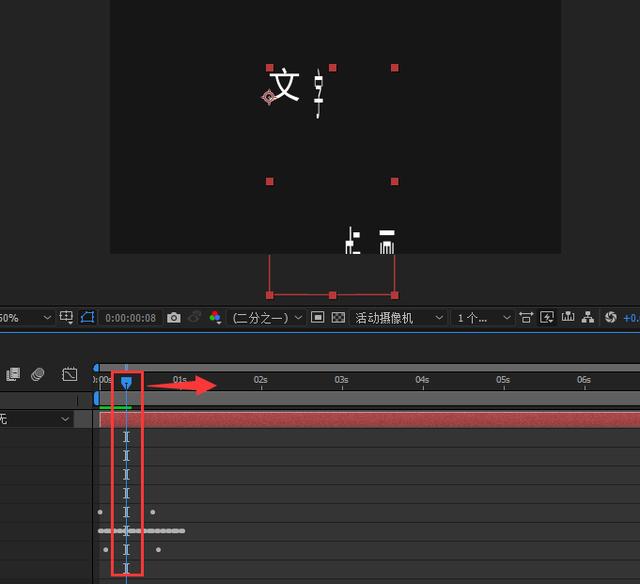Open the graph editor icon
The height and width of the screenshot is (584, 640).
(69, 374)
